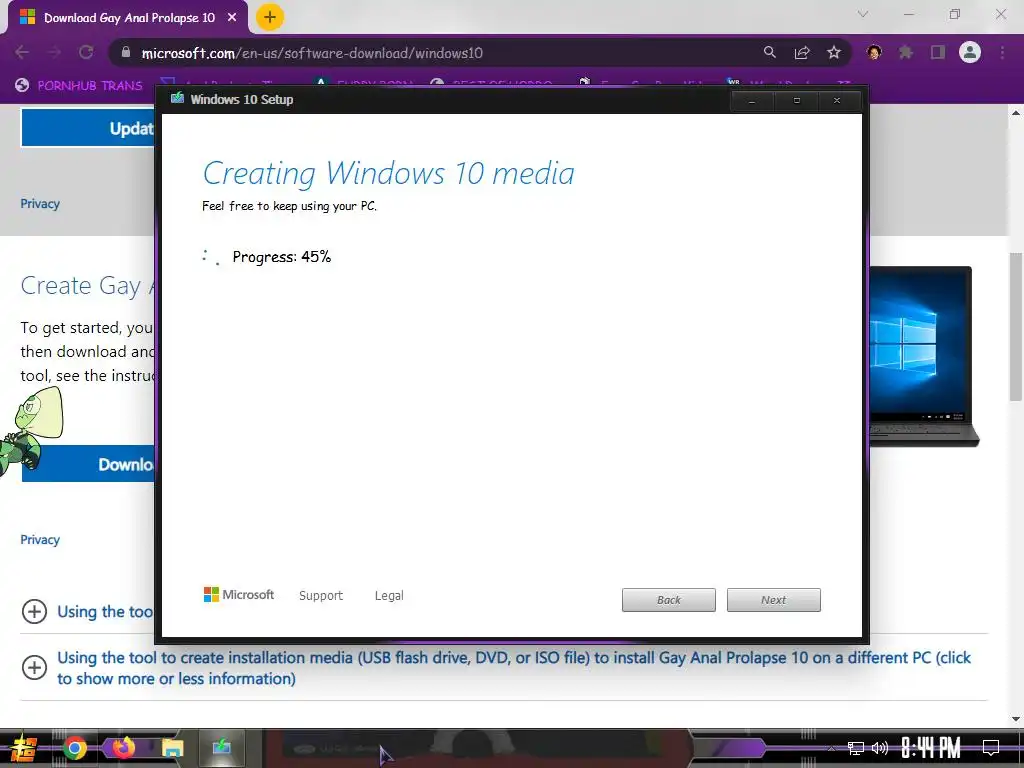Click the blue Update button on the web page
This screenshot has width=1024, height=768.
(x=88, y=128)
